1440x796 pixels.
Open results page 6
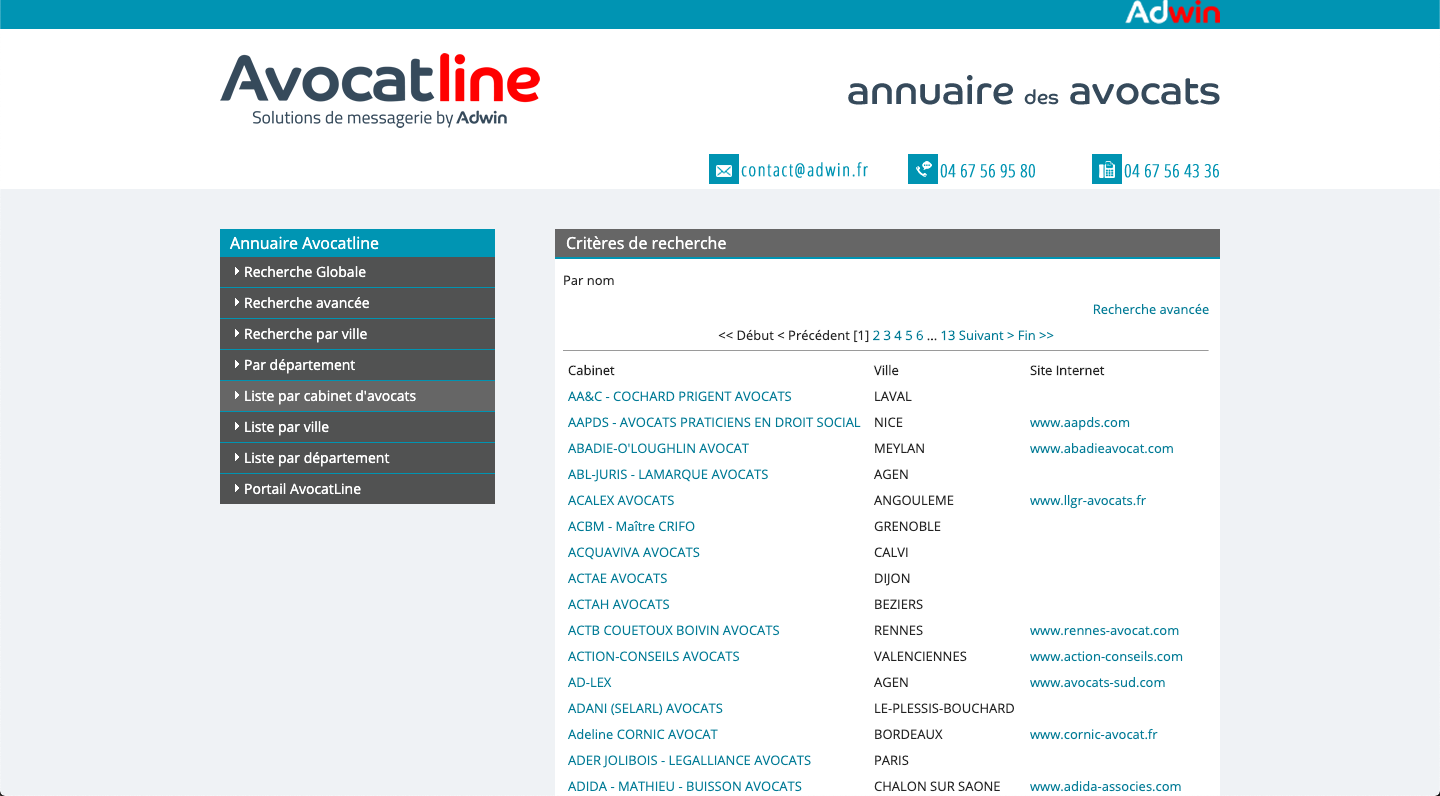(920, 336)
